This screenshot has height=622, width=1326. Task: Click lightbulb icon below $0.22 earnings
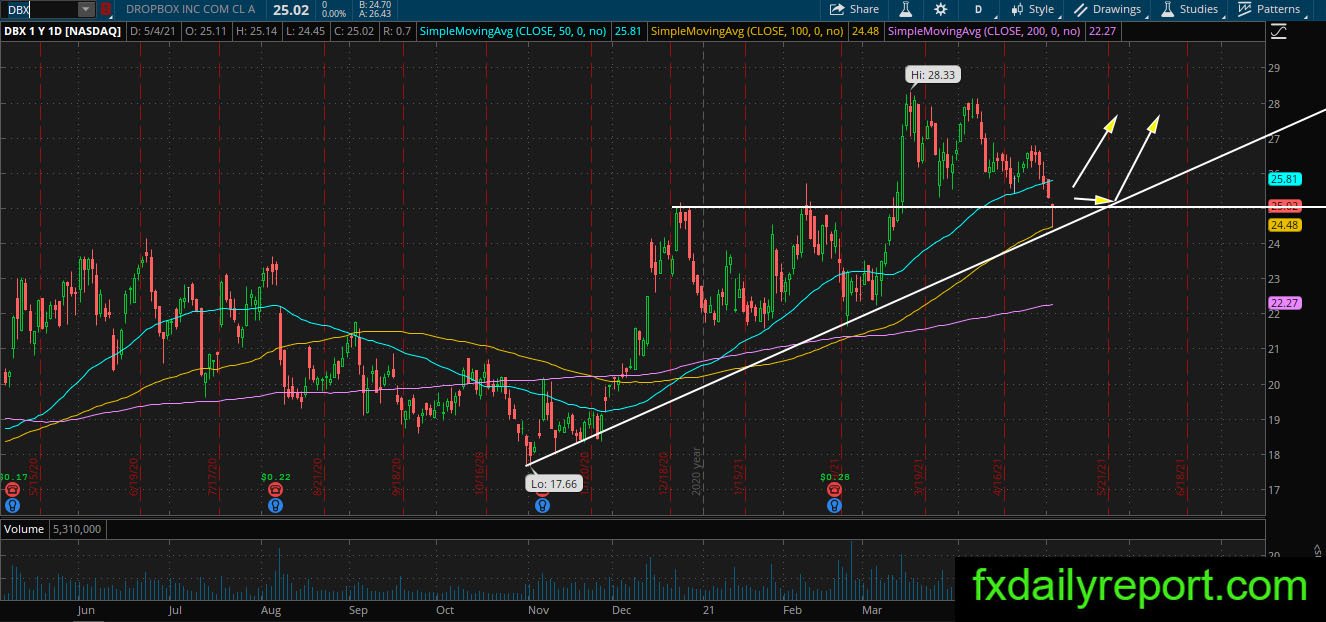pyautogui.click(x=275, y=505)
